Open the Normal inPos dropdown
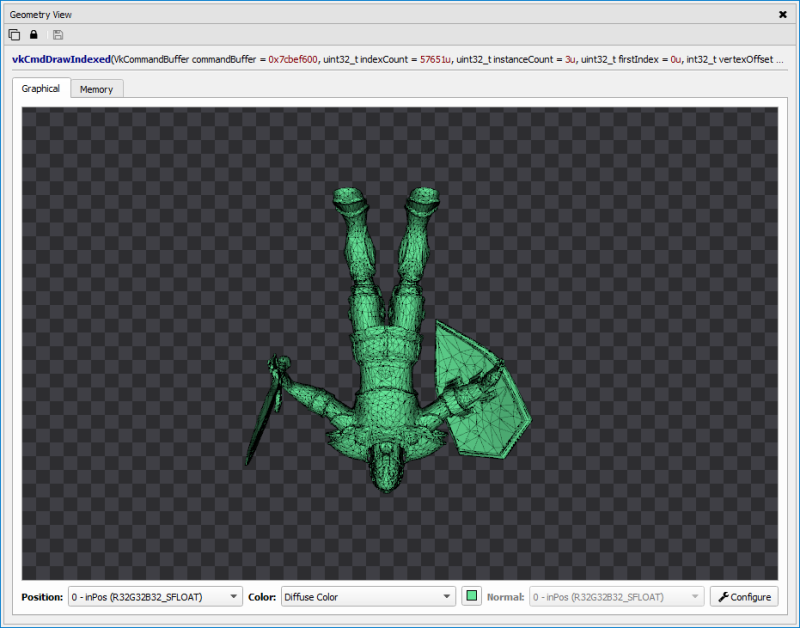The height and width of the screenshot is (628, 800). (x=616, y=596)
